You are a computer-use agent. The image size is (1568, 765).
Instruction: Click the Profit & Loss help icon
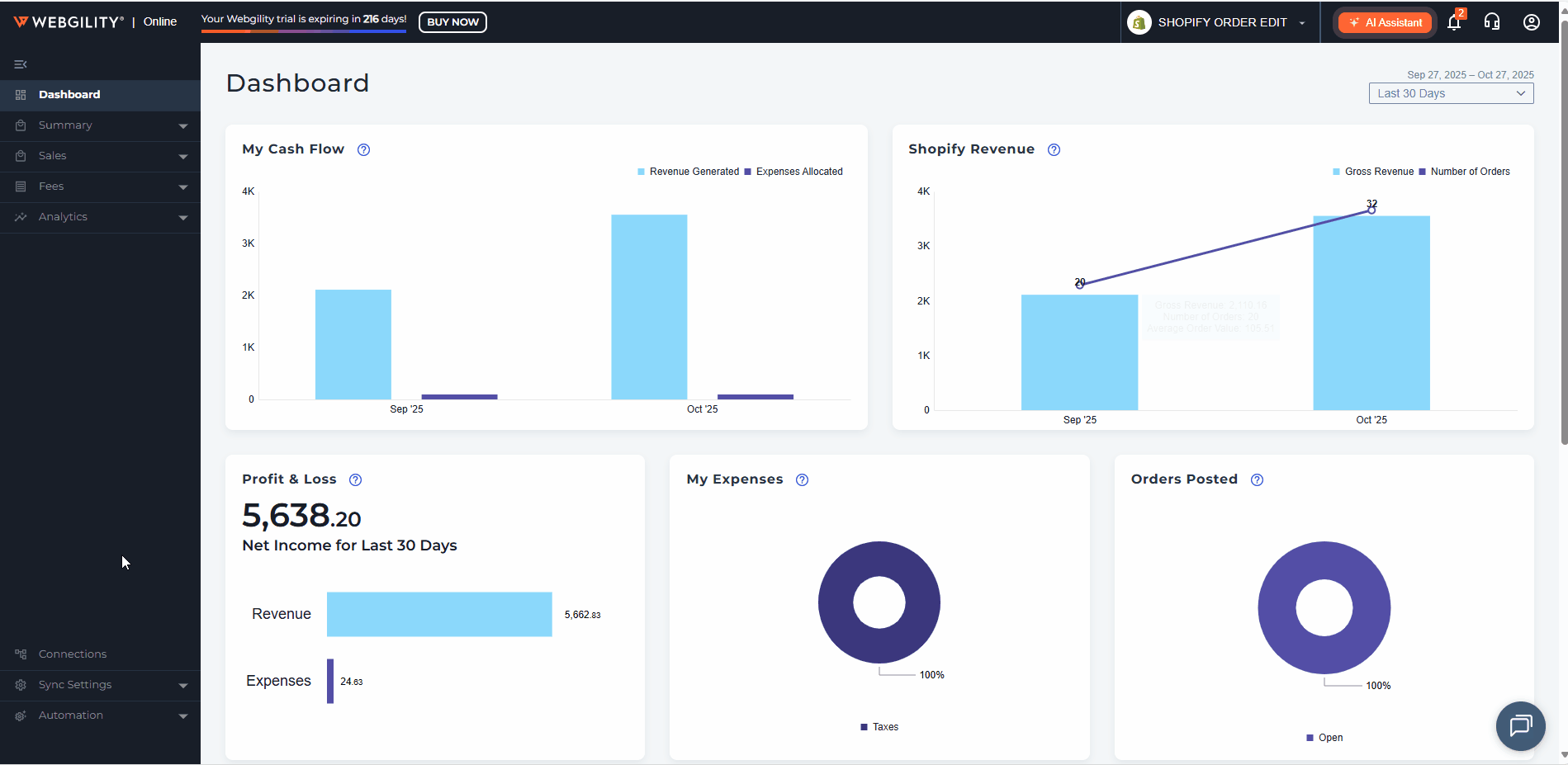tap(355, 479)
